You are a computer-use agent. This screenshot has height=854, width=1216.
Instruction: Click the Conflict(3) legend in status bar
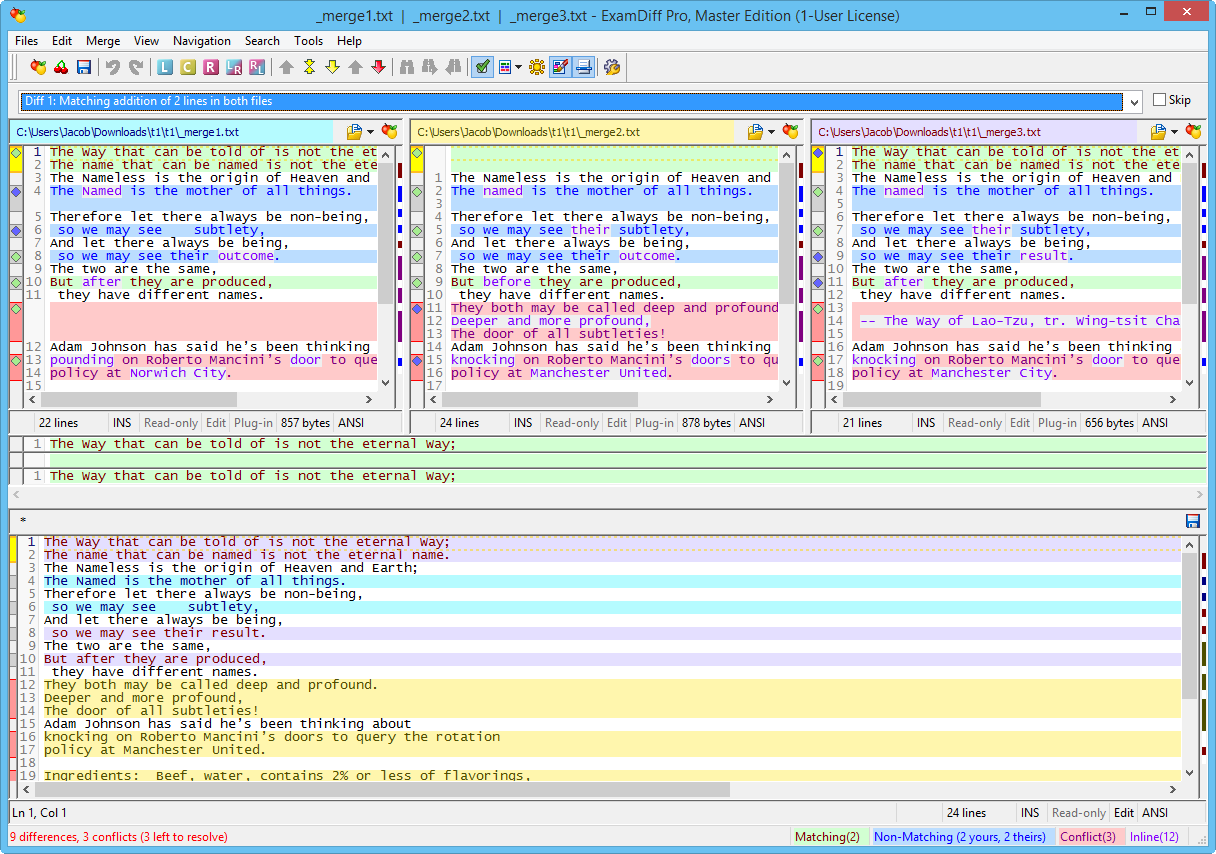pyautogui.click(x=1089, y=837)
